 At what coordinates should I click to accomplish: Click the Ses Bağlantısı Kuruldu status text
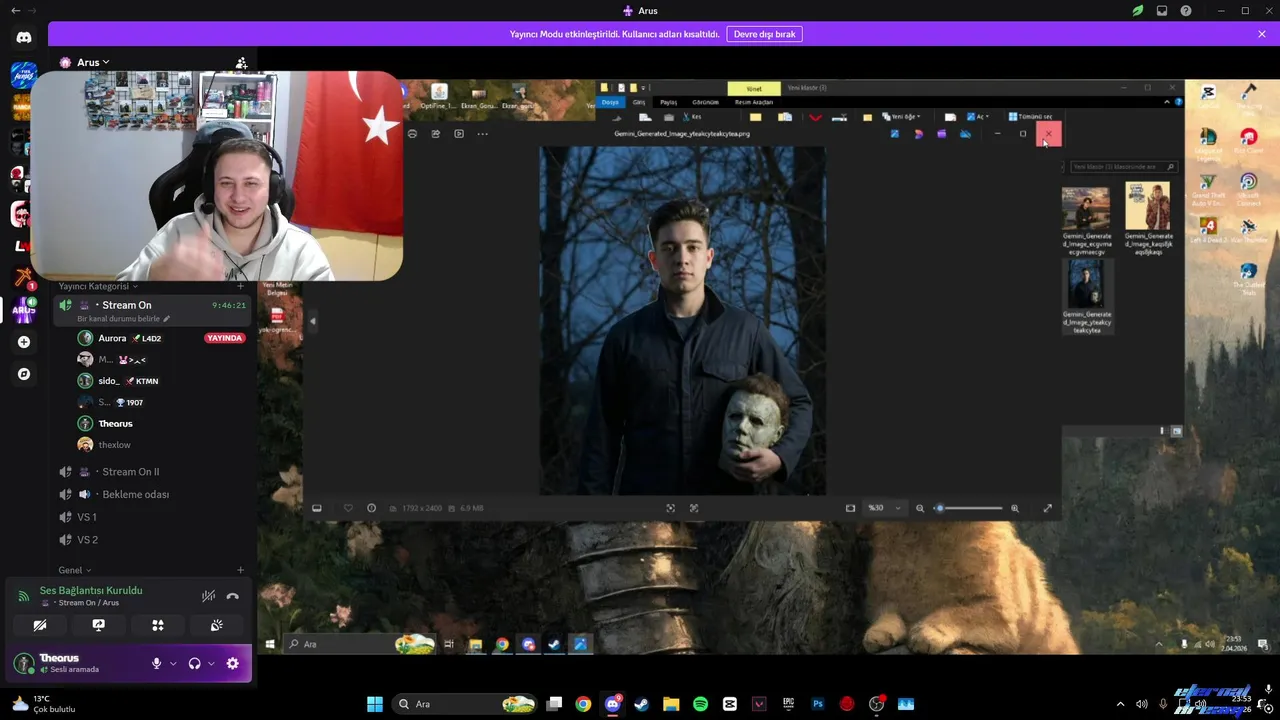[91, 590]
